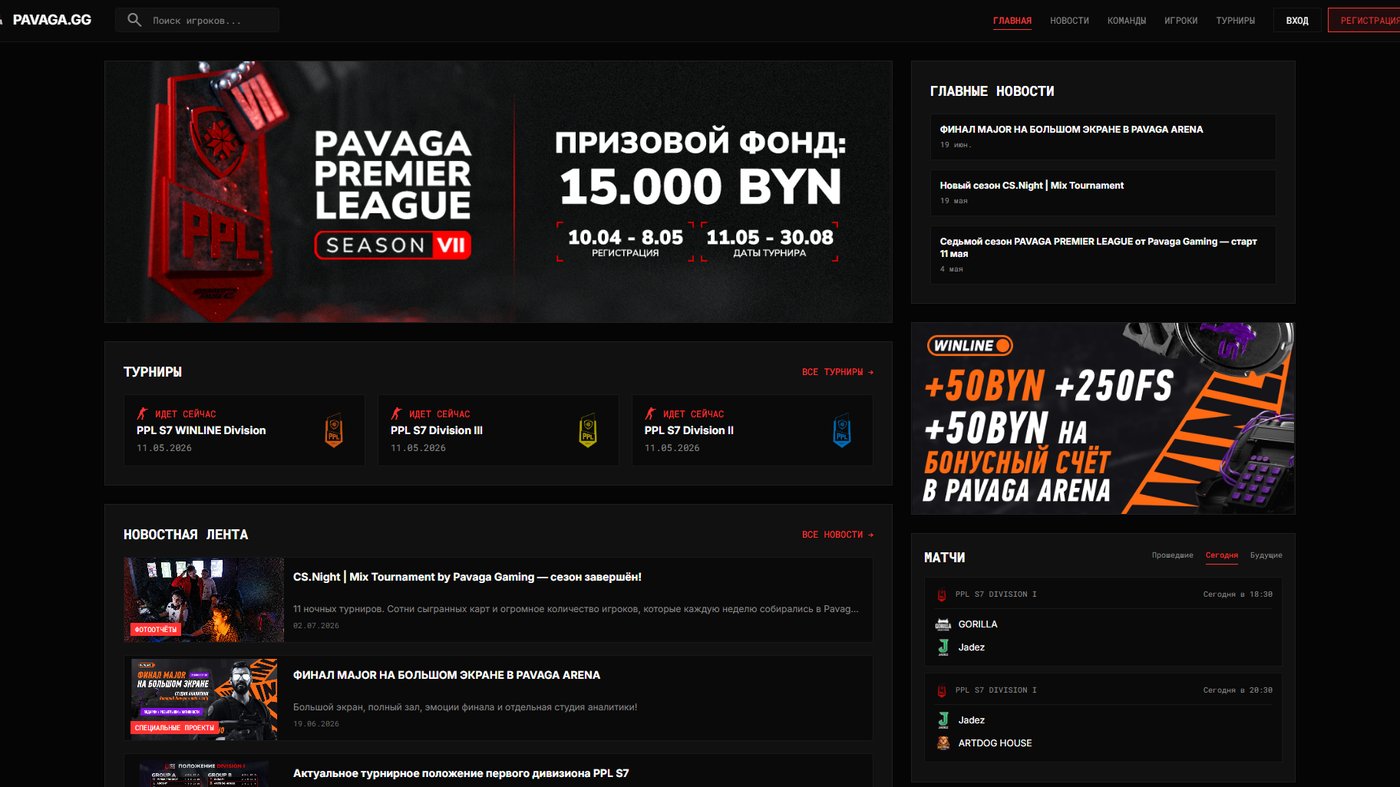Go to the ИГРОКИ page

1181,21
